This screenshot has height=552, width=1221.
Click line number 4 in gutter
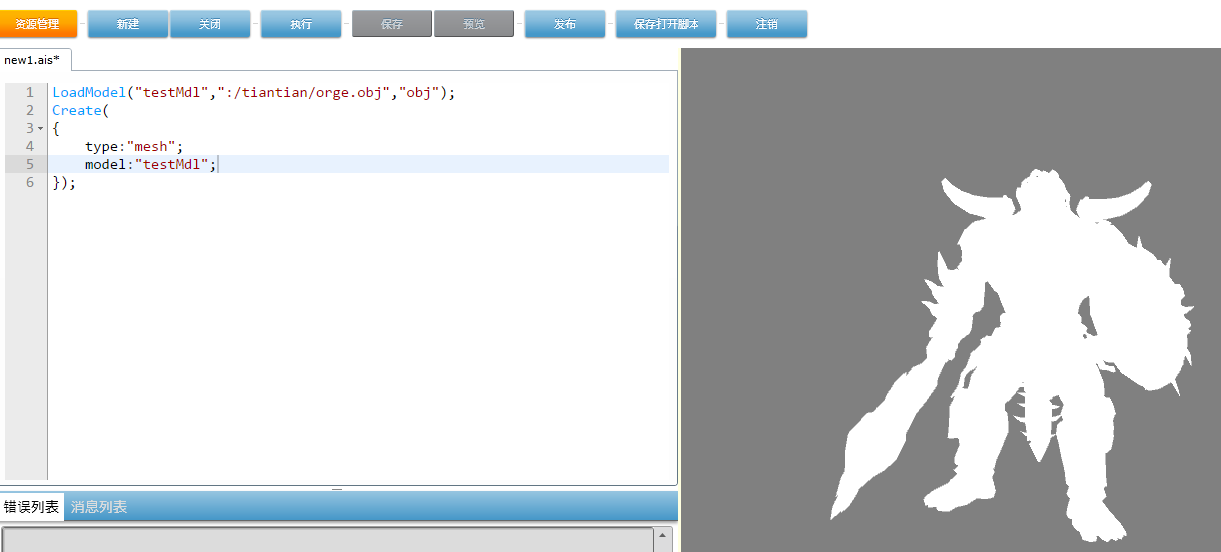[x=30, y=146]
